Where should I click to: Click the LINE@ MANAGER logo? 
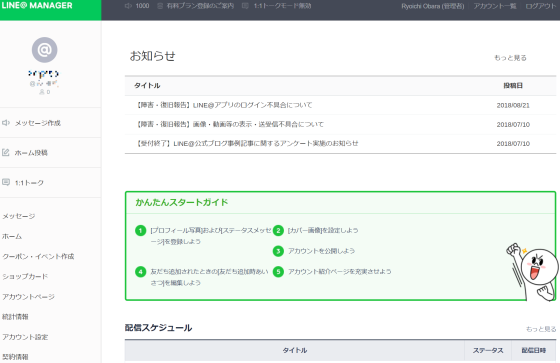coord(37,5)
